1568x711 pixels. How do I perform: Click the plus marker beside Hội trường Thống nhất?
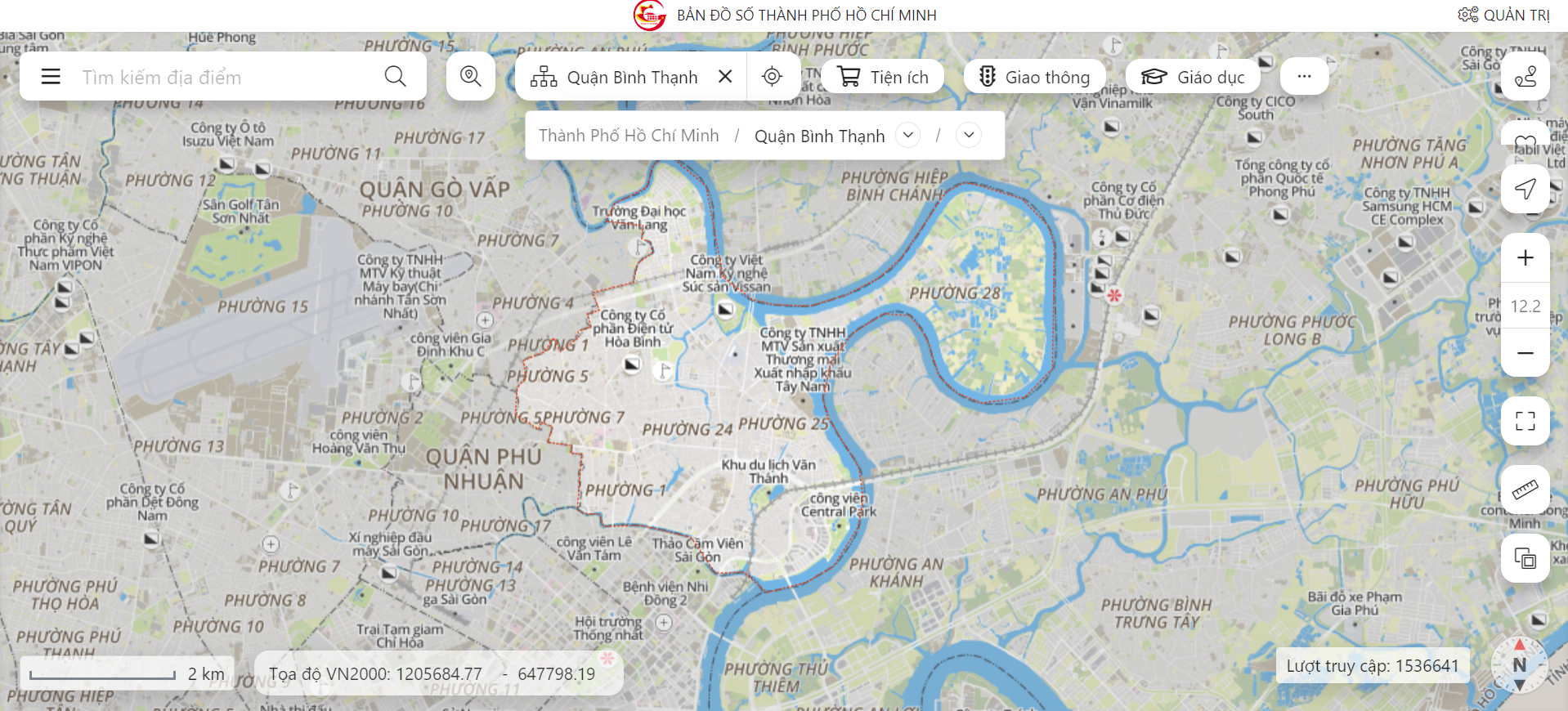point(664,622)
